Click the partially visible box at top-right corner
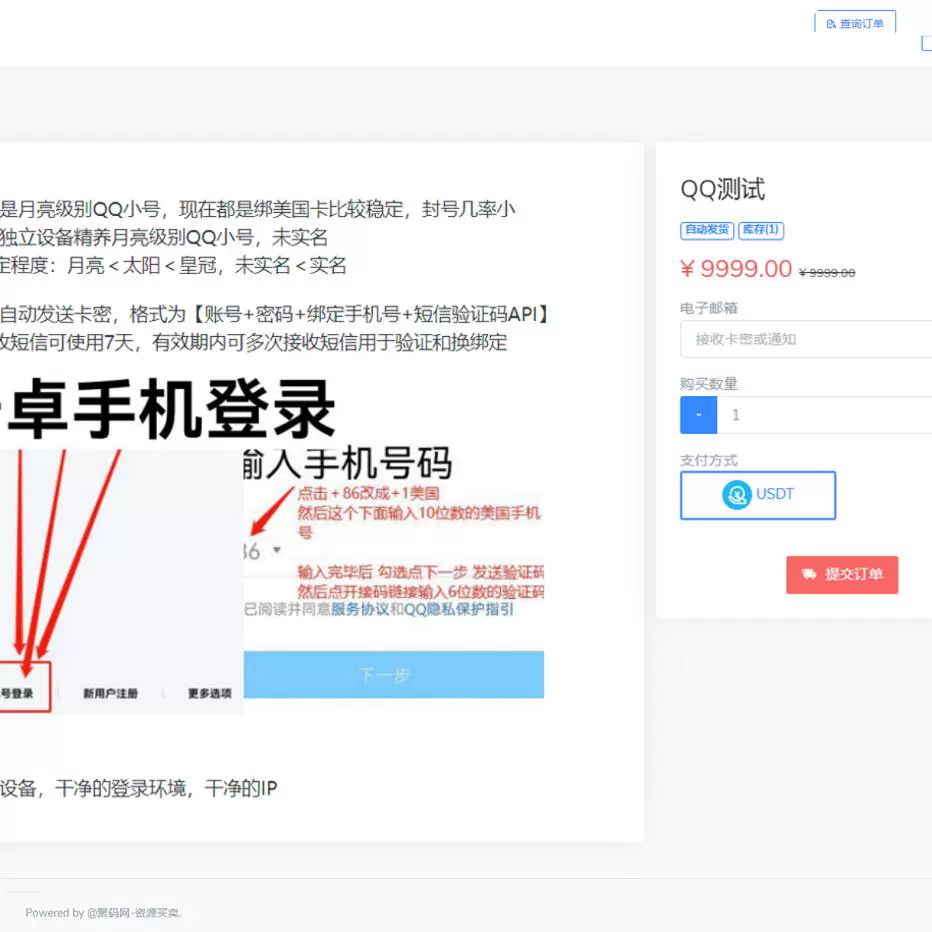Viewport: 932px width, 932px height. point(927,43)
